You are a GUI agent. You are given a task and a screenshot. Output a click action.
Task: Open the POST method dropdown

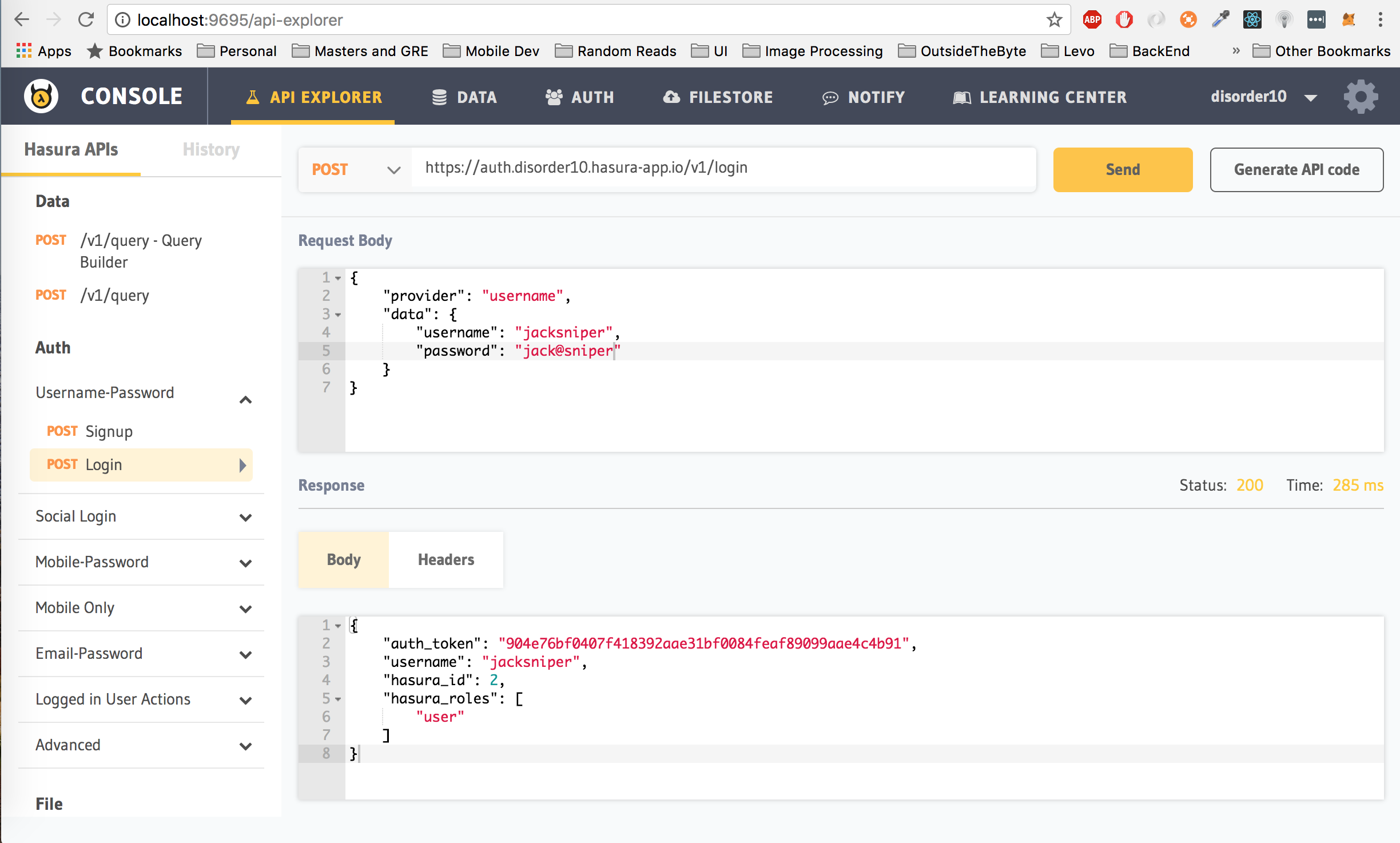click(355, 170)
